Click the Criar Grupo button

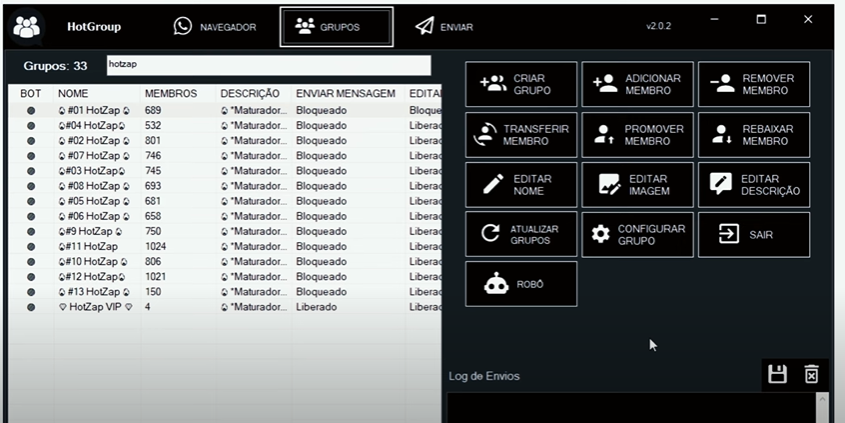521,84
